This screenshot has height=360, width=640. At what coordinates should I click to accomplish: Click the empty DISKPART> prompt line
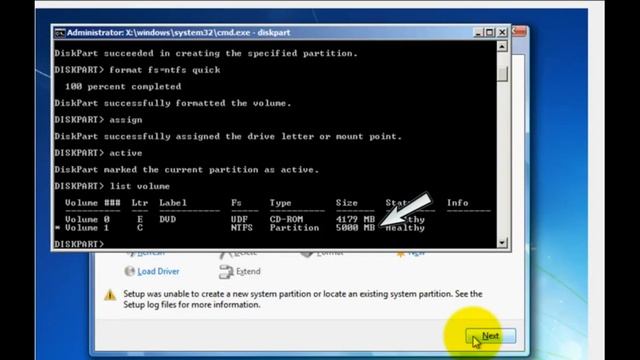click(x=79, y=244)
